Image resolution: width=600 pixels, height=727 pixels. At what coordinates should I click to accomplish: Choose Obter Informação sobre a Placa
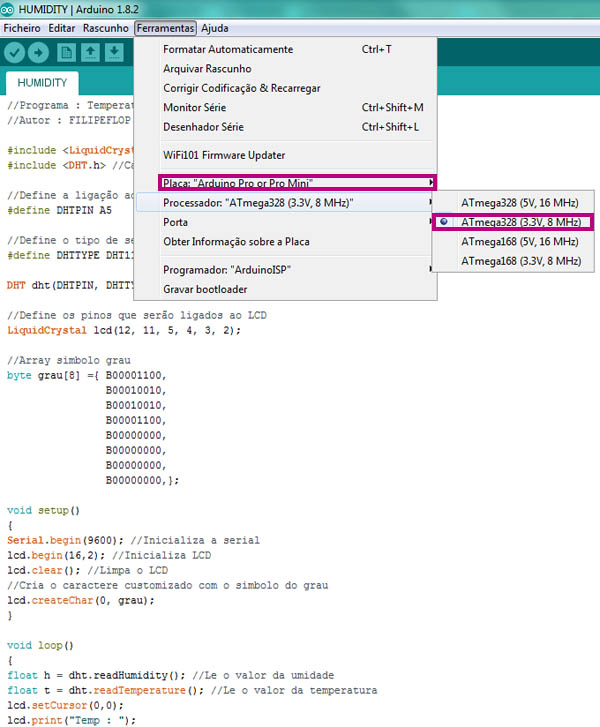point(285,242)
